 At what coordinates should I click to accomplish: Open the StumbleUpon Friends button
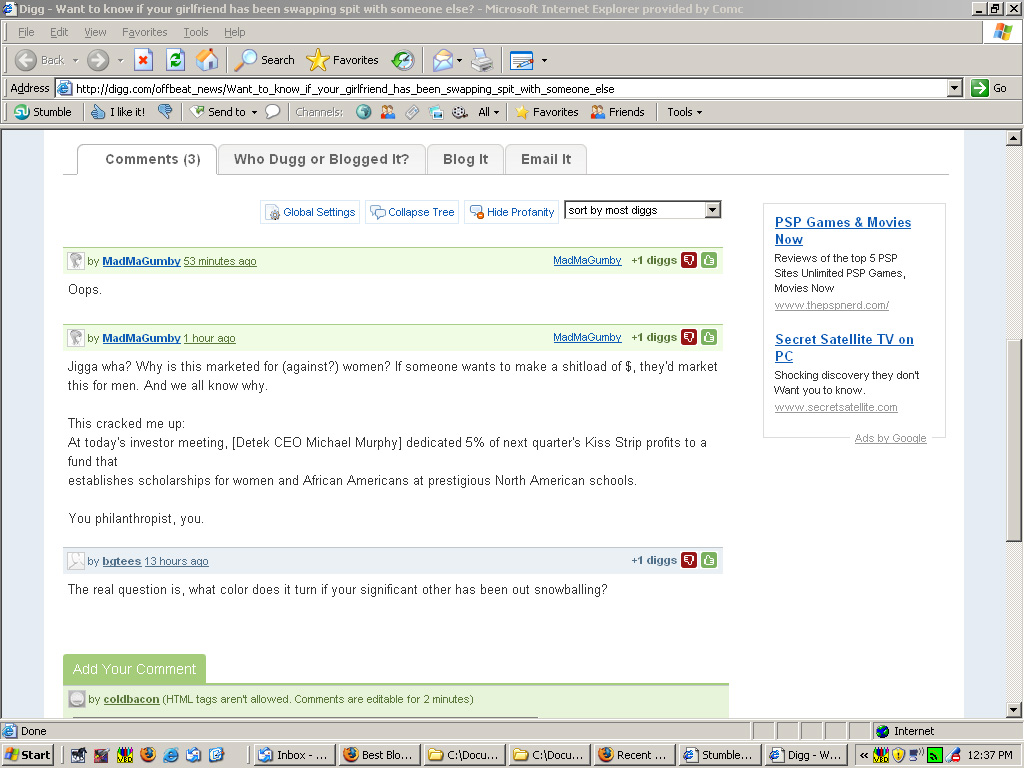pos(618,112)
